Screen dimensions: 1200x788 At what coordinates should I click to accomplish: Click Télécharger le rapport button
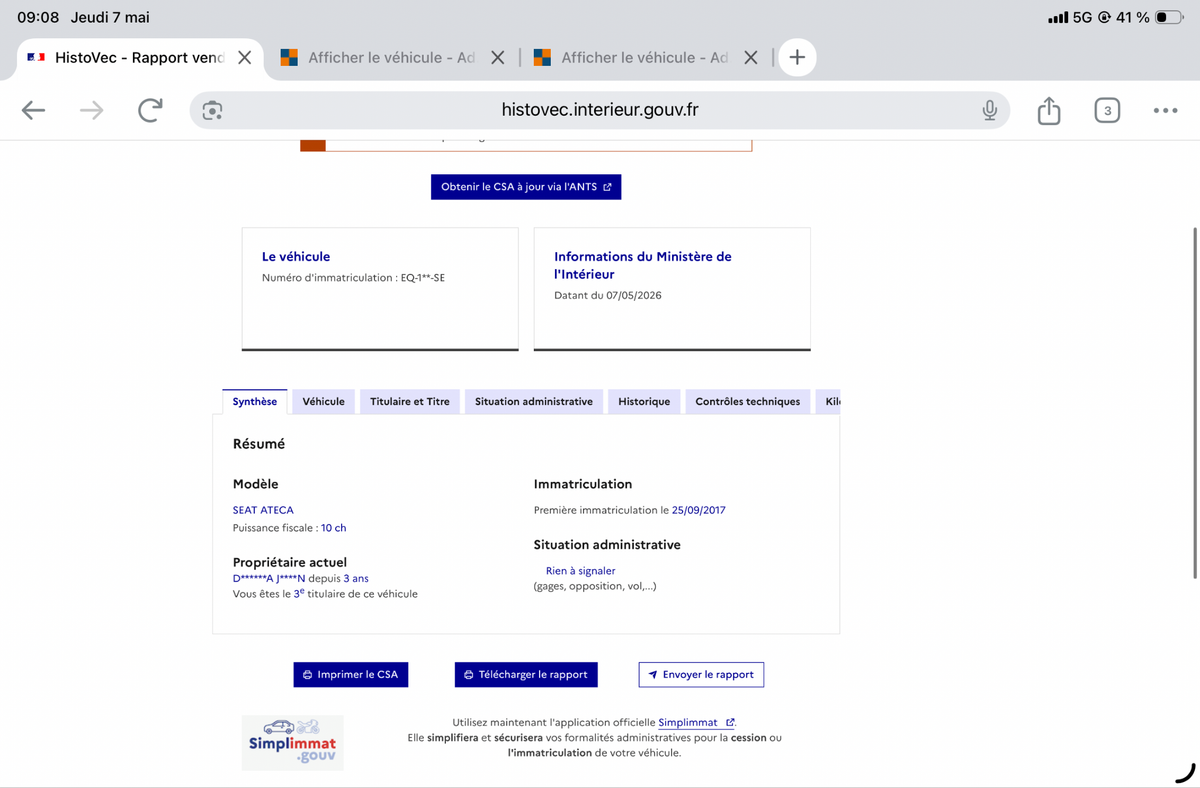(526, 675)
